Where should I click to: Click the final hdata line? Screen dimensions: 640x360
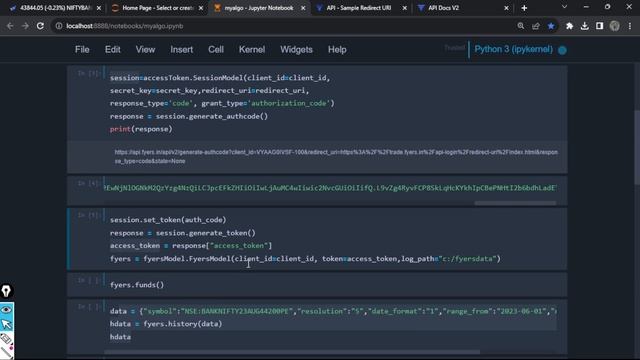tap(120, 337)
